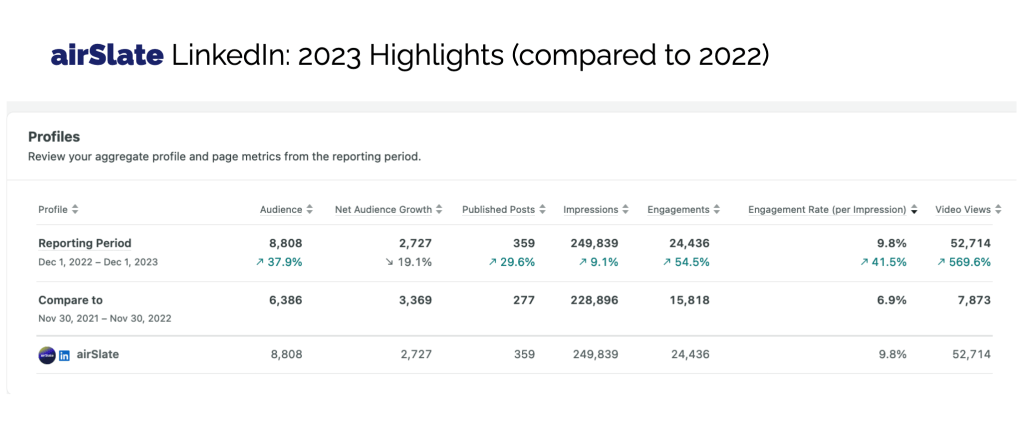This screenshot has height=429, width=1023.
Task: Click the LinkedIn icon beside airSlate profile
Action: (x=64, y=355)
